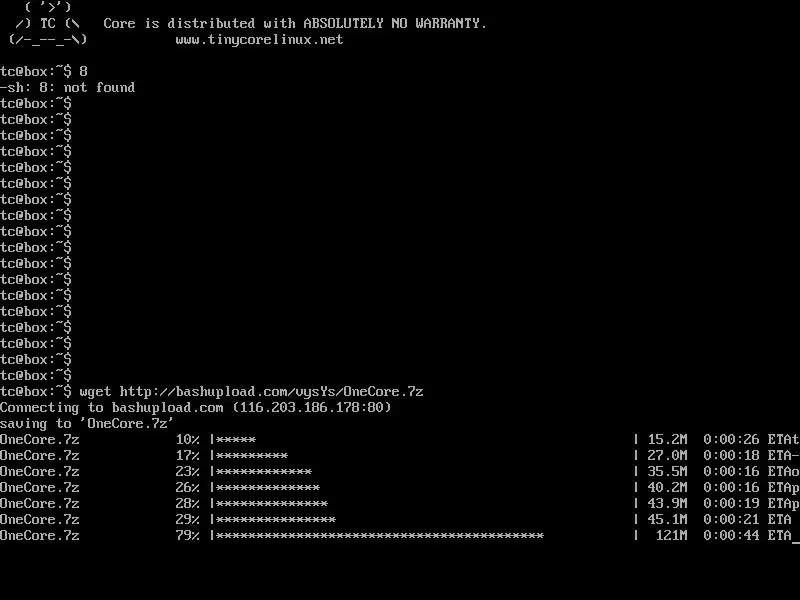Viewport: 800px width, 600px height.
Task: Click the bashupload.com URL in the wget command
Action: pos(271,392)
